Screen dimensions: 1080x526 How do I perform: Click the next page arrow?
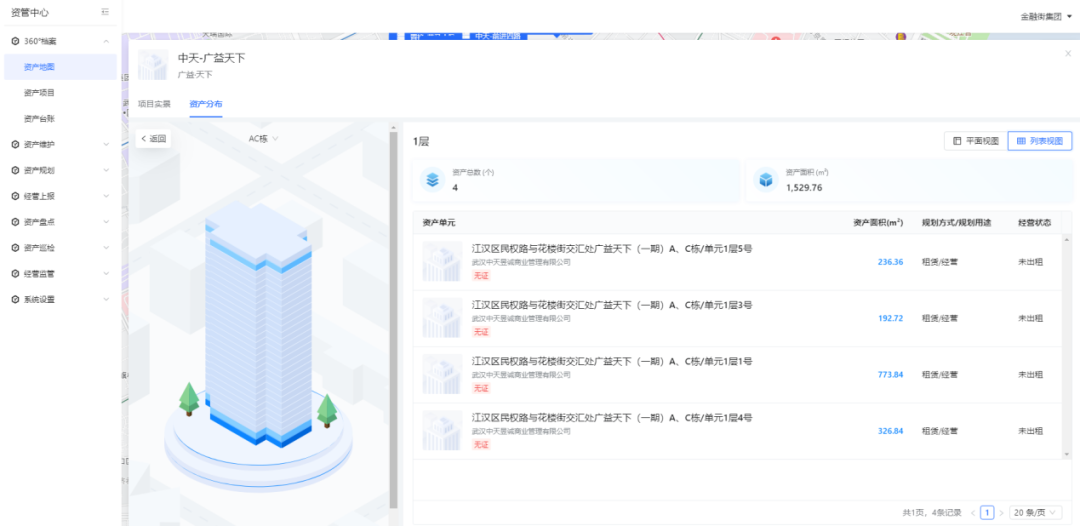1001,512
